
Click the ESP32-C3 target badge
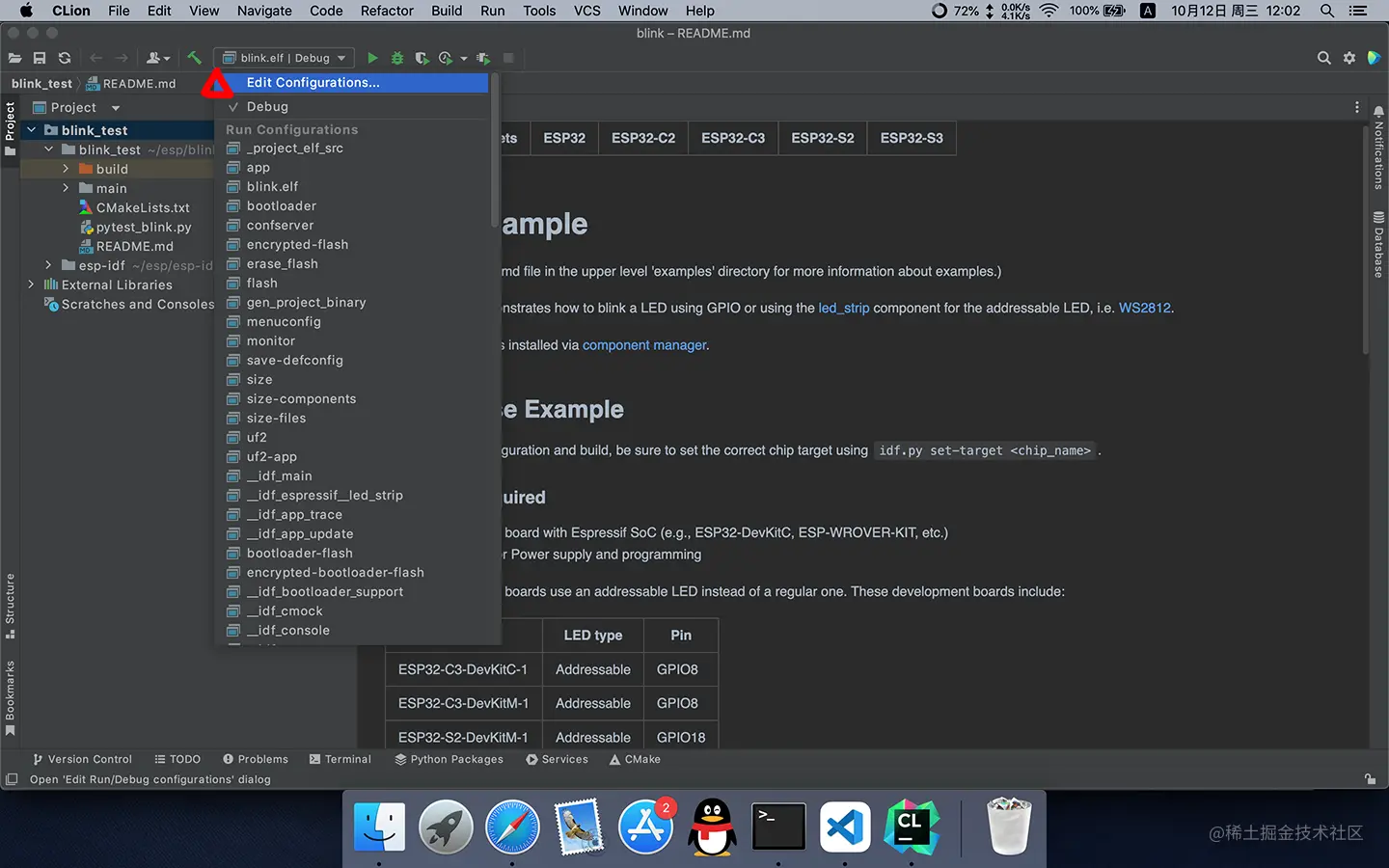click(733, 138)
